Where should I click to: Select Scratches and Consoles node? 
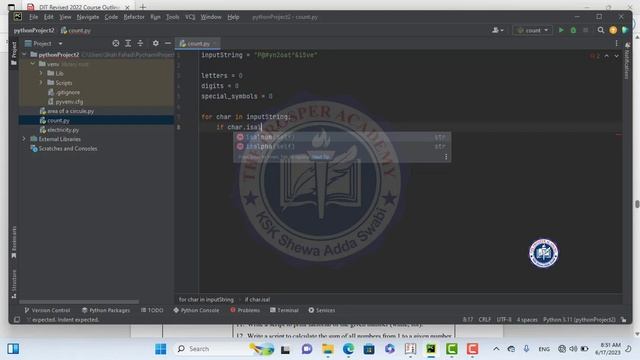[x=64, y=149]
